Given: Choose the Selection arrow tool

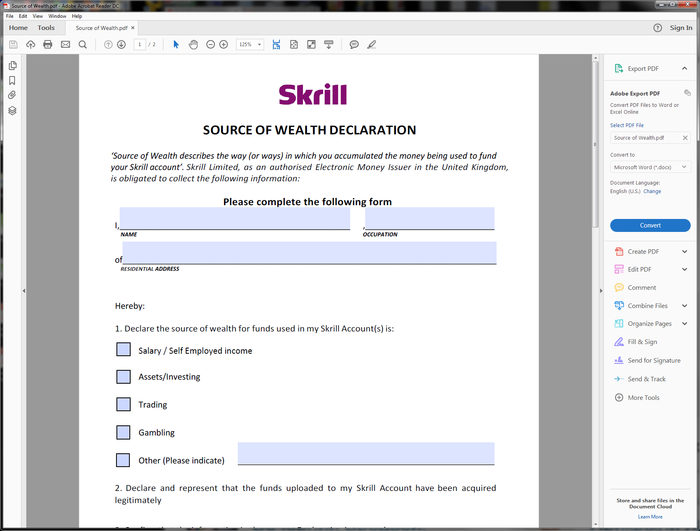Looking at the screenshot, I should 176,45.
